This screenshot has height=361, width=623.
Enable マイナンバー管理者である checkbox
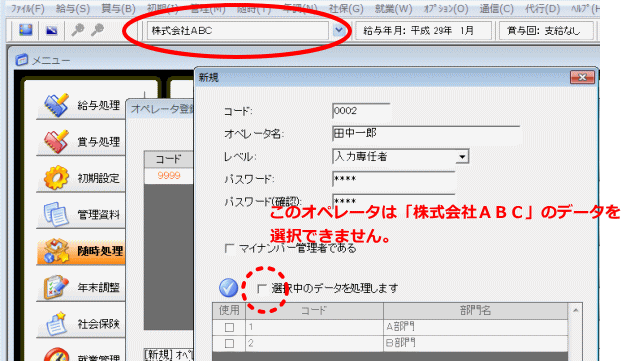pos(229,249)
